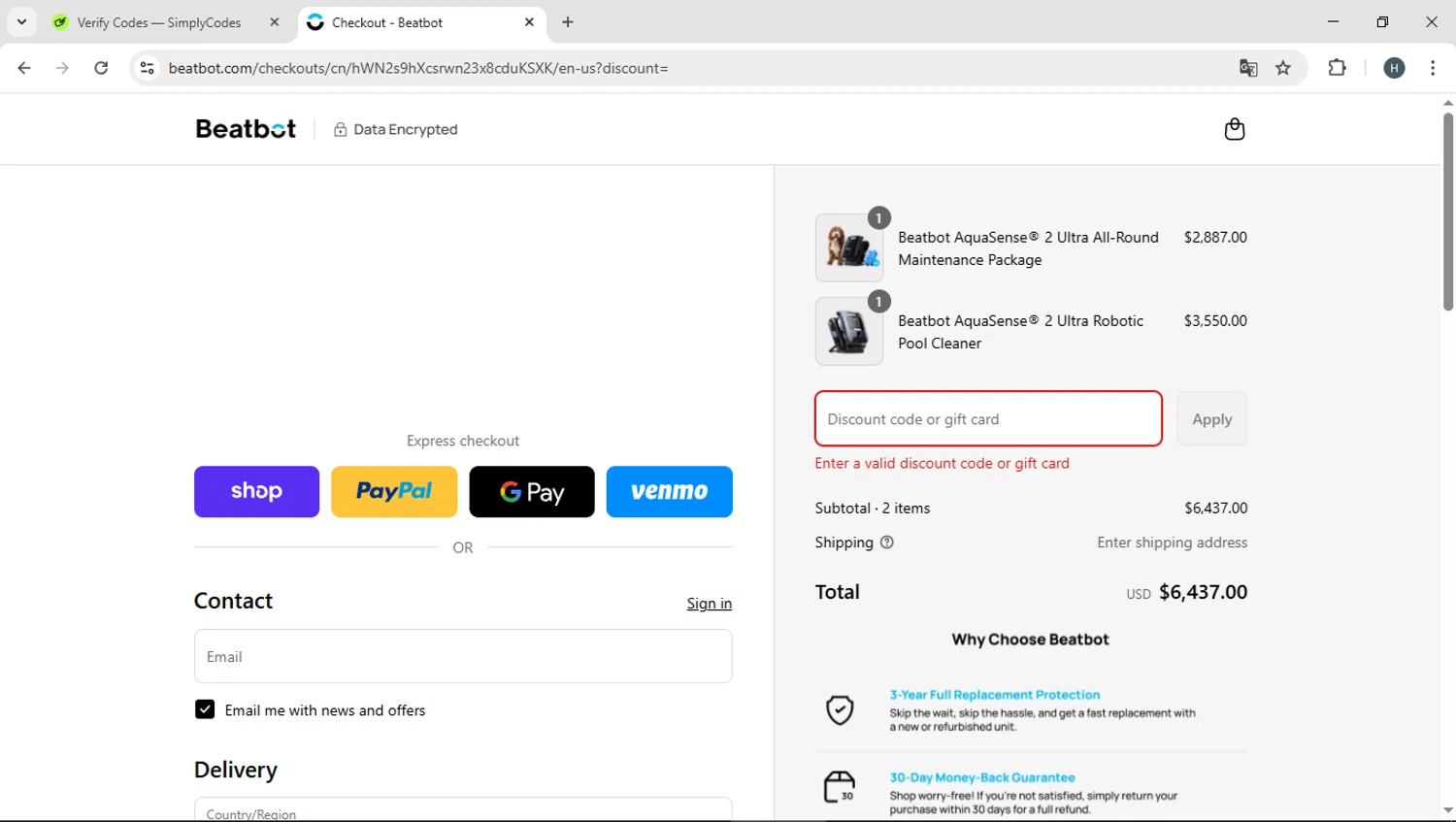This screenshot has width=1456, height=822.
Task: Open the browser extensions menu
Action: tap(1338, 68)
